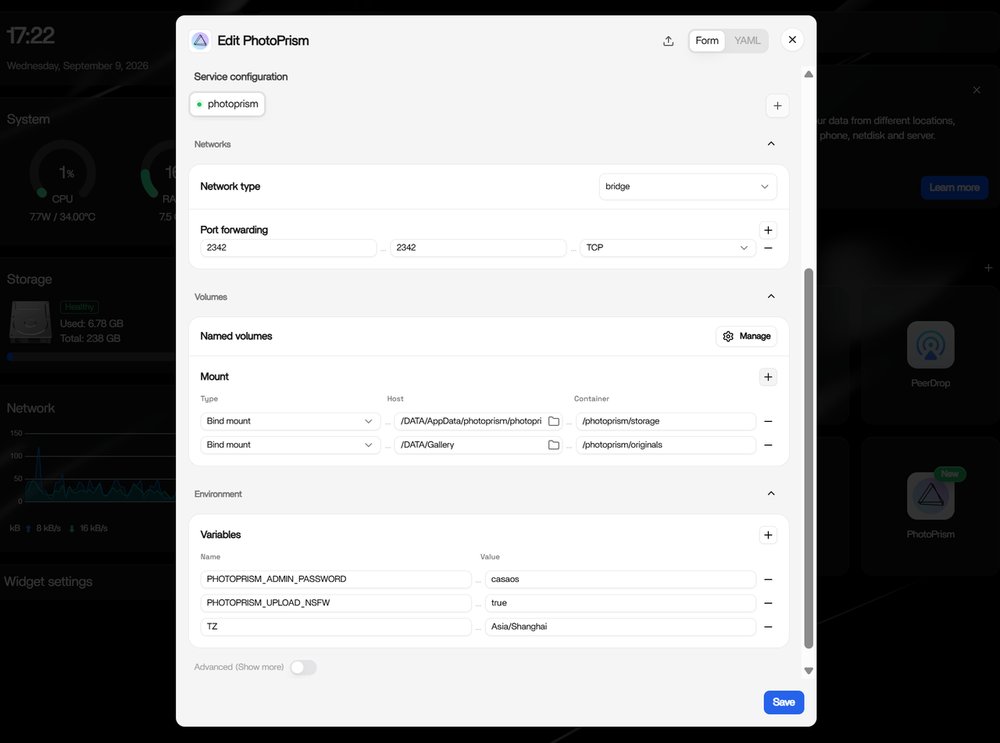Viewport: 1000px width, 743px height.
Task: Browse folder for /DATA/Gallery host path
Action: pyautogui.click(x=554, y=445)
